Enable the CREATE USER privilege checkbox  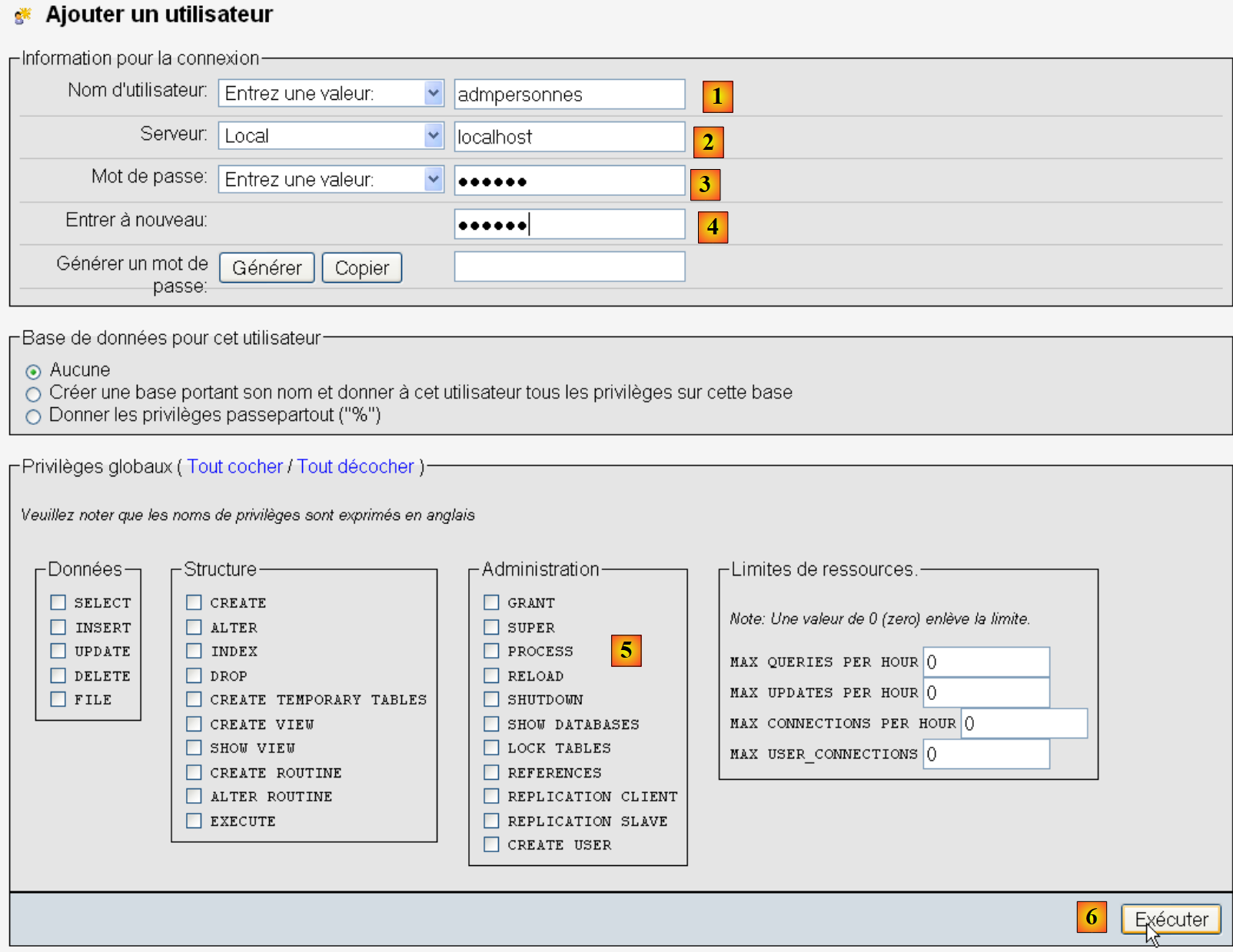click(x=492, y=844)
